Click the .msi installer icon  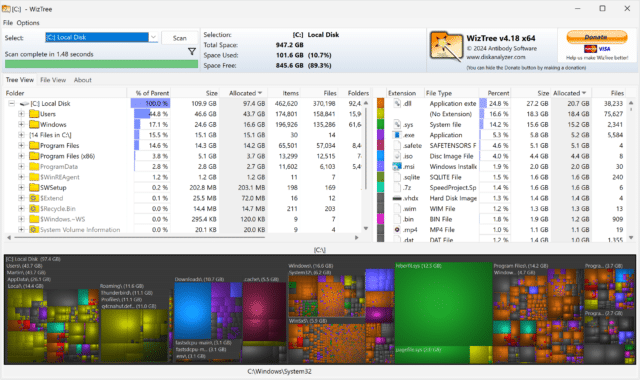tap(397, 167)
